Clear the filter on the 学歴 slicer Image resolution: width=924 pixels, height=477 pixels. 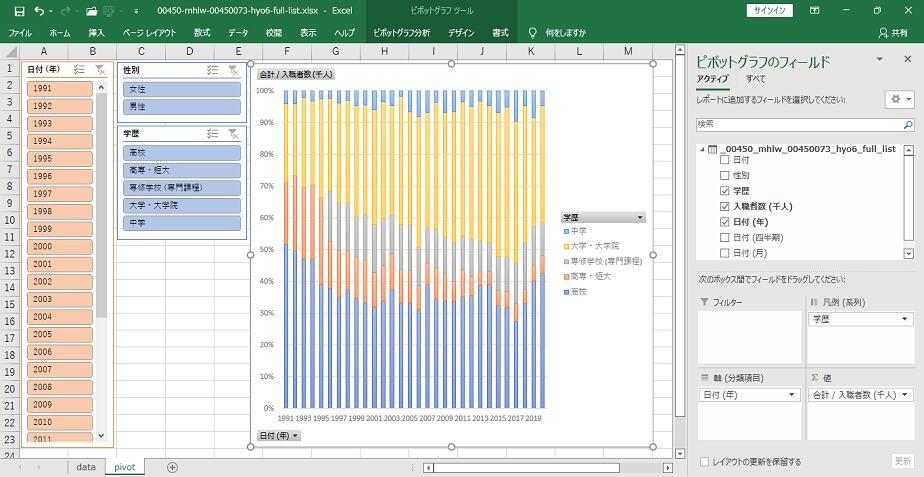coord(232,133)
